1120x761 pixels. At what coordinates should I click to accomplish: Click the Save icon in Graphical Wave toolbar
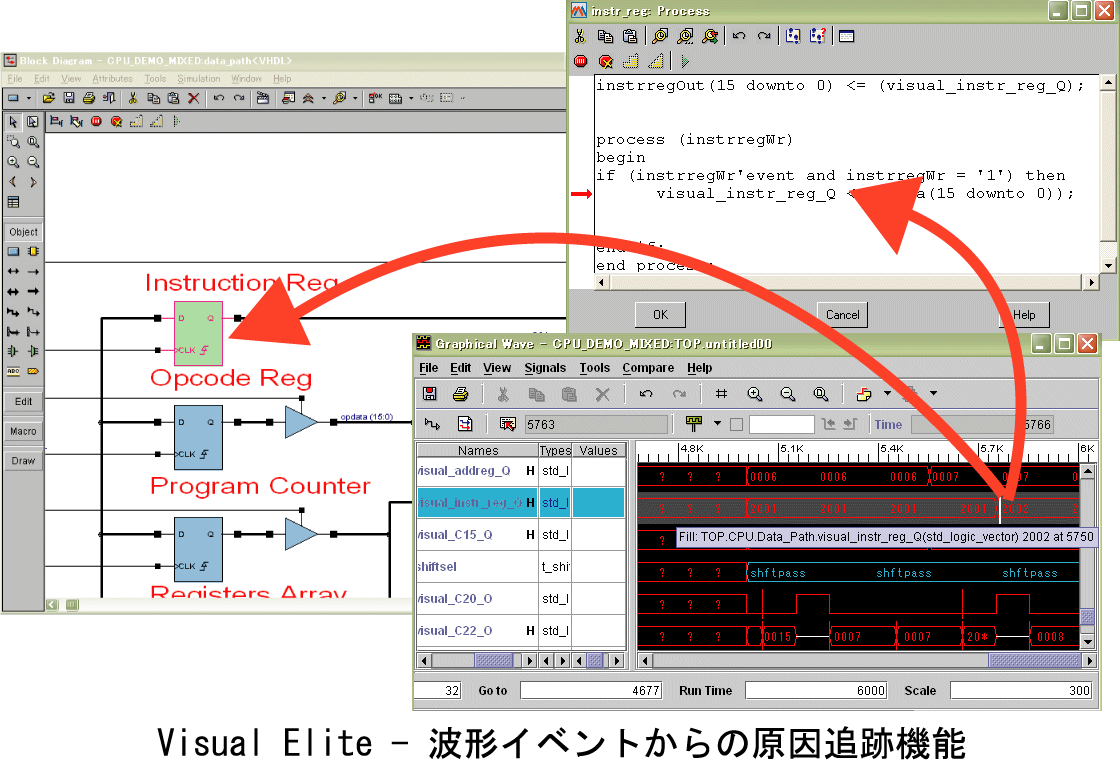pos(430,394)
